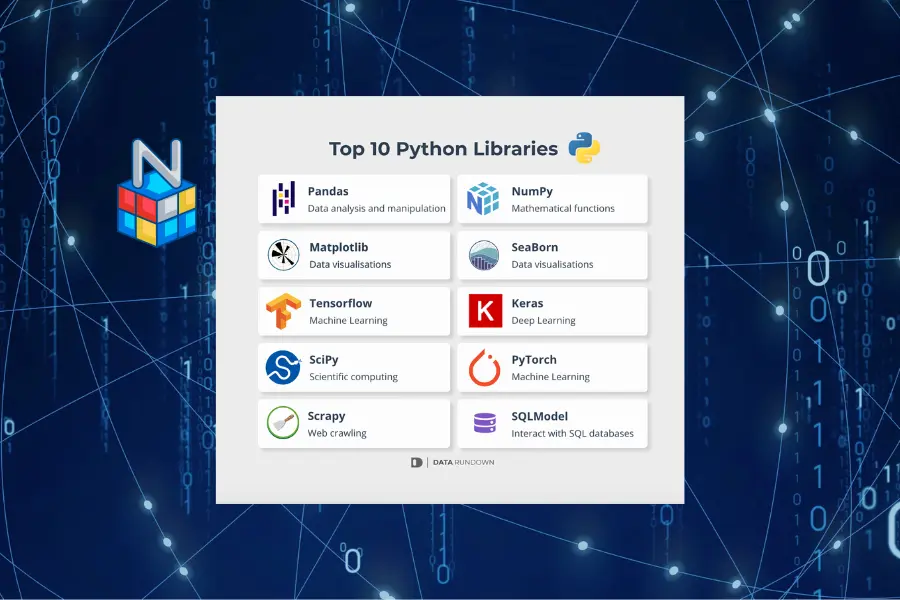
Task: Click the orange Tensorflow logo
Action: [284, 311]
